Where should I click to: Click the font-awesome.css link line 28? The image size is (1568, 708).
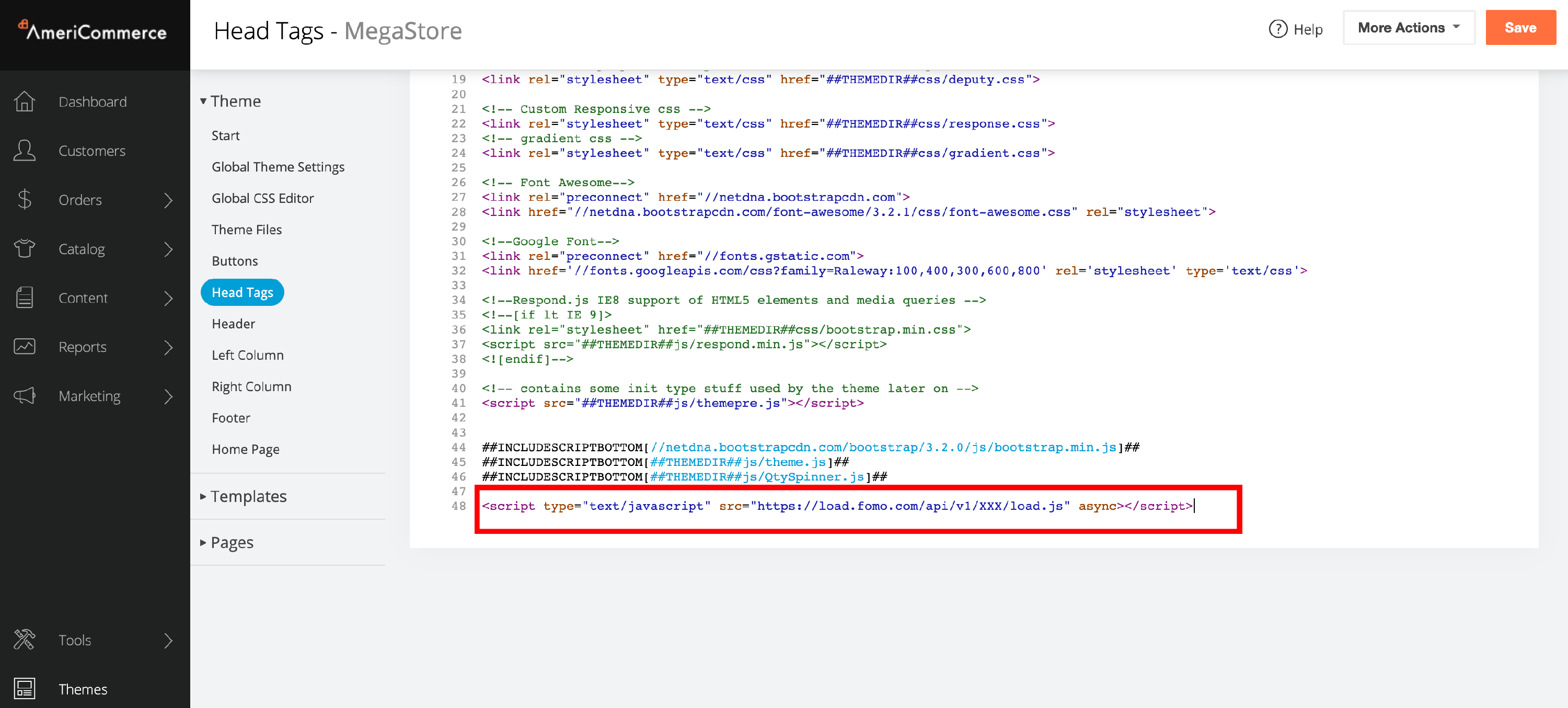tap(848, 212)
